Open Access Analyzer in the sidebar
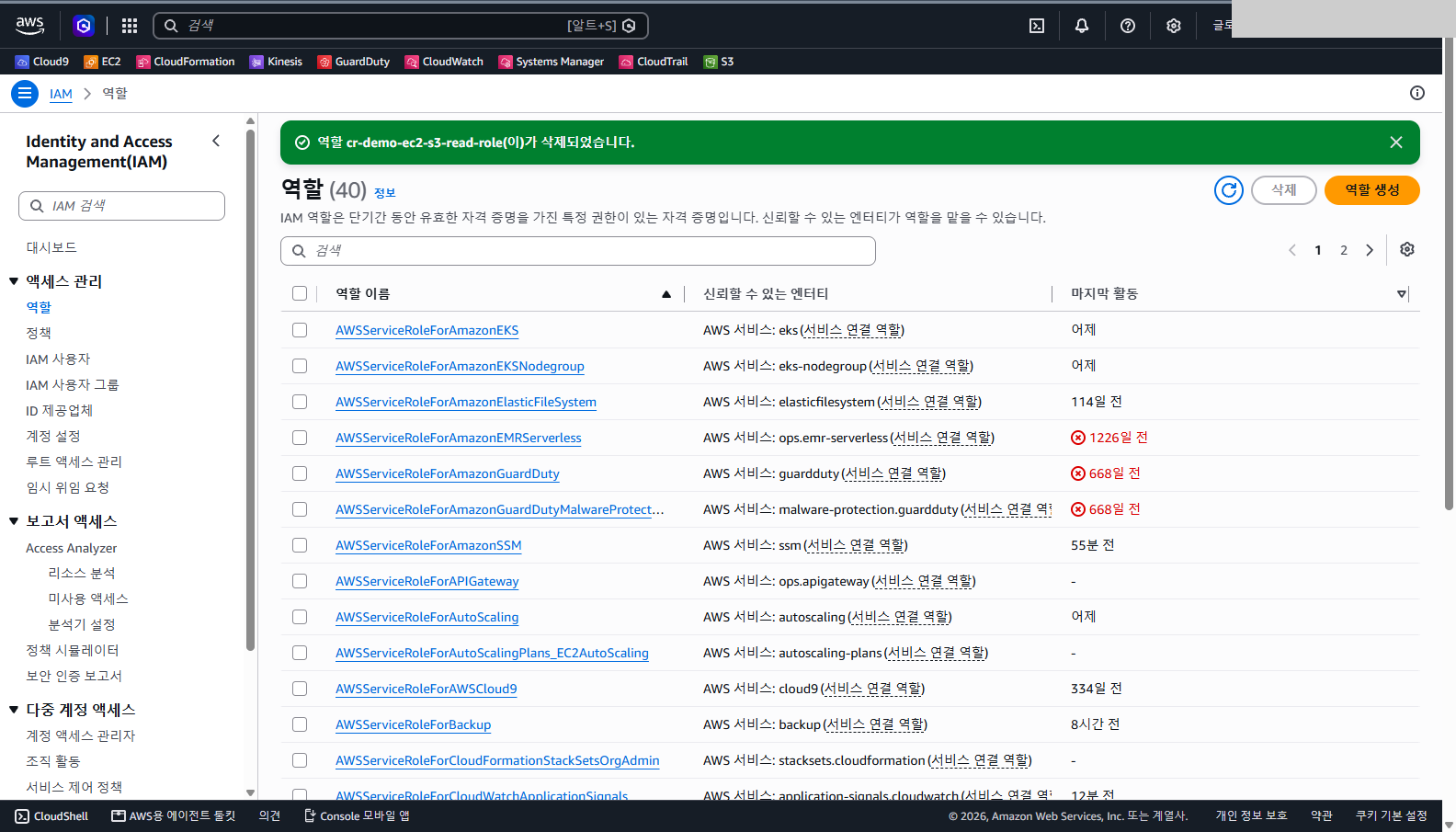The image size is (1456, 832). tap(72, 548)
